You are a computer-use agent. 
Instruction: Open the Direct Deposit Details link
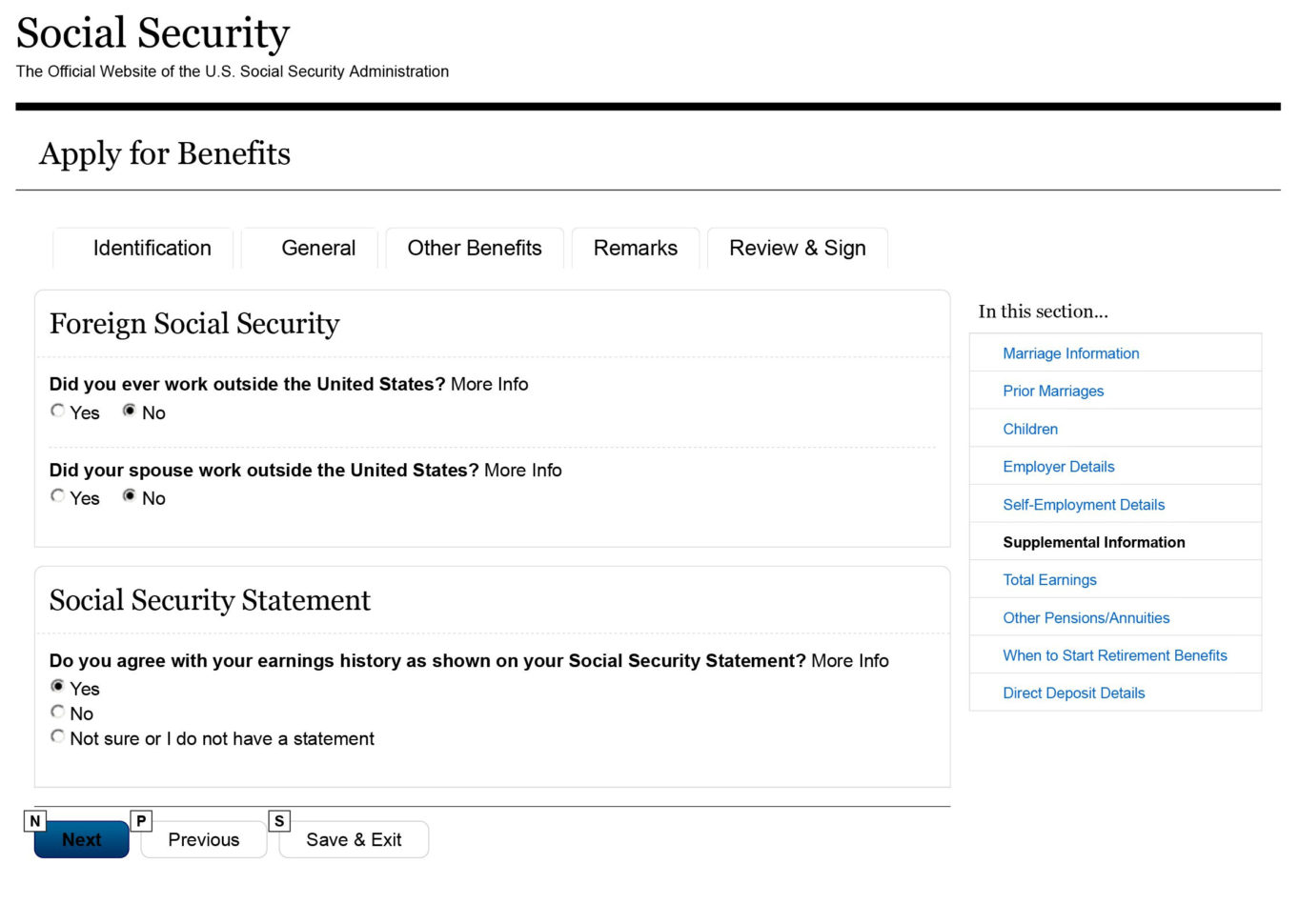coord(1073,693)
